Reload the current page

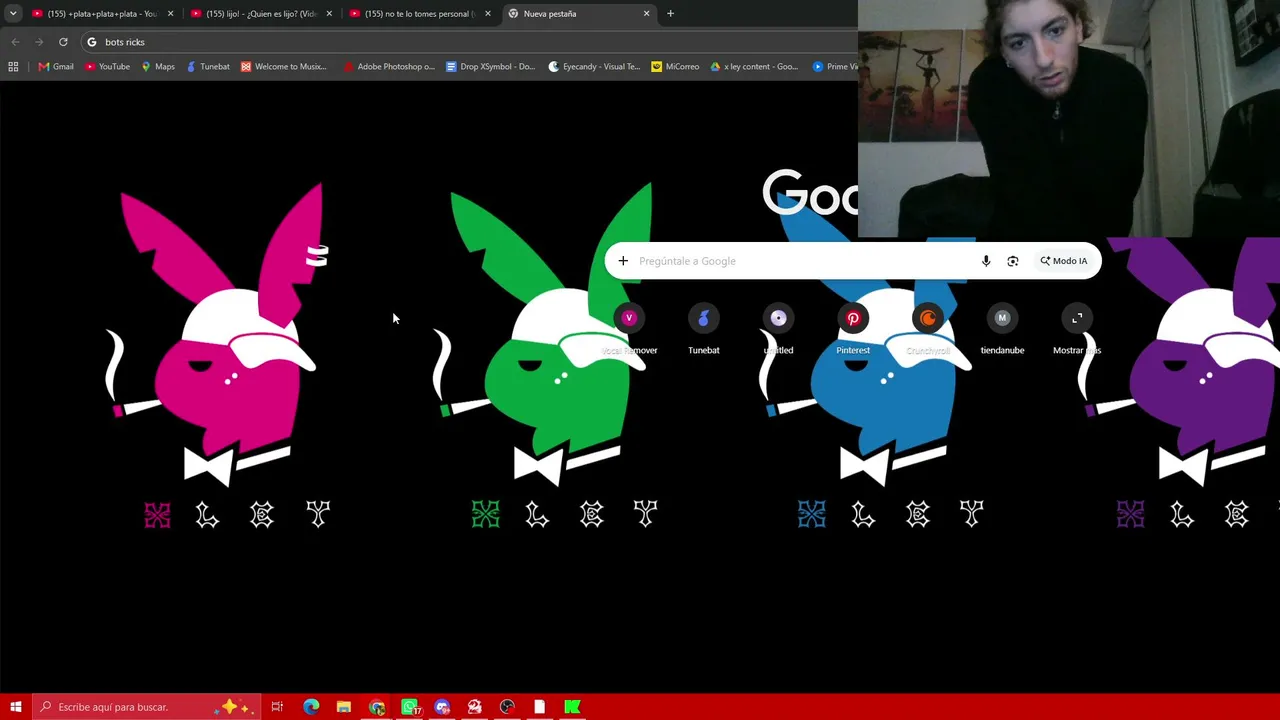(63, 42)
